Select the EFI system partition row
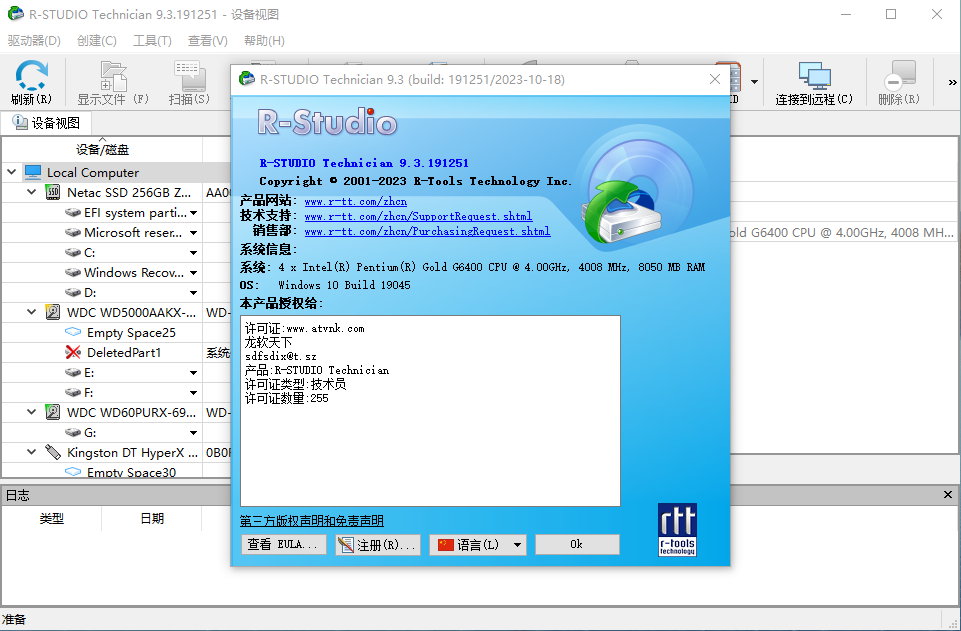The image size is (961, 631). pos(116,213)
